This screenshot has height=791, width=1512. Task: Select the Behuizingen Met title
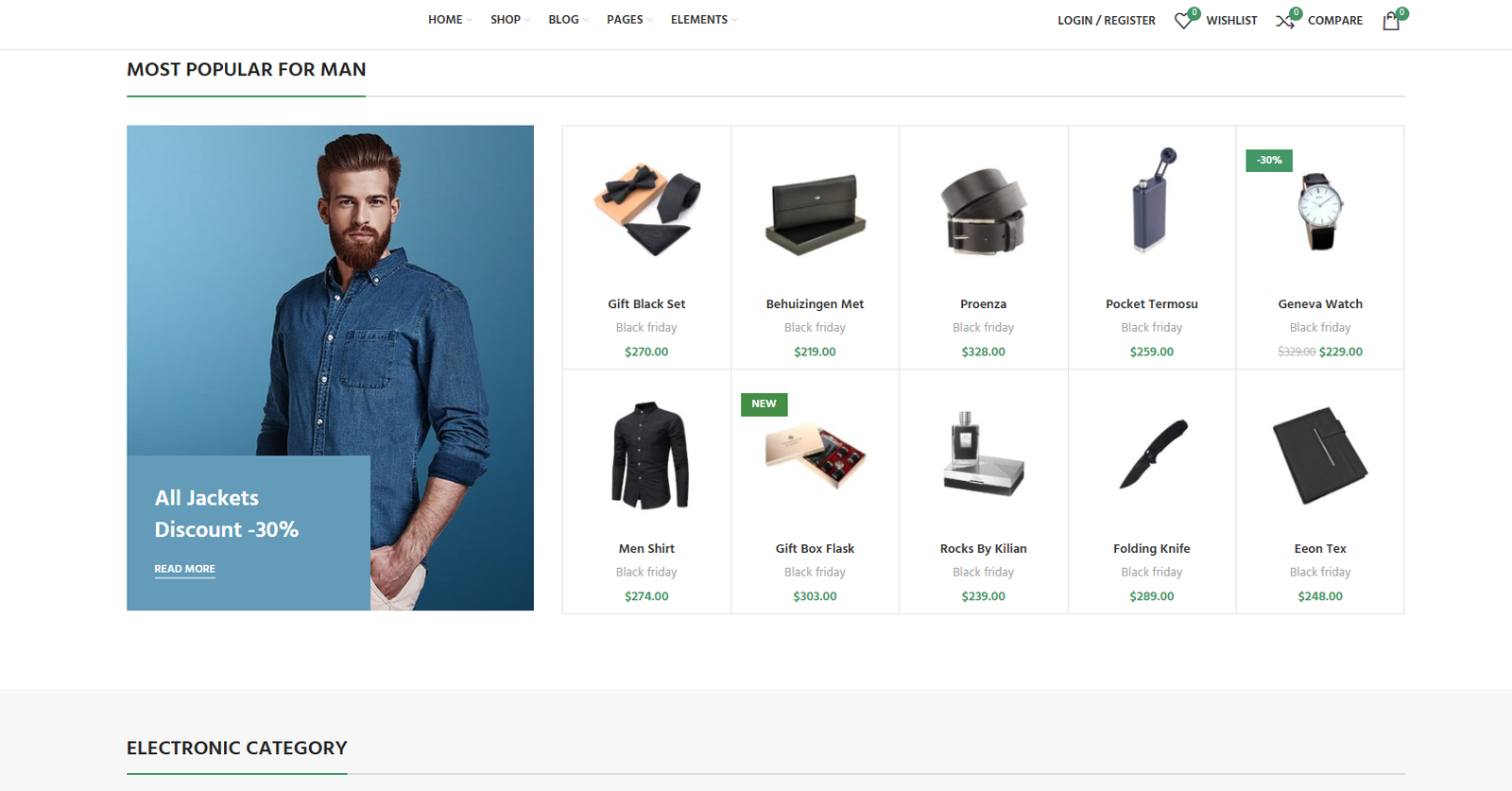point(815,304)
